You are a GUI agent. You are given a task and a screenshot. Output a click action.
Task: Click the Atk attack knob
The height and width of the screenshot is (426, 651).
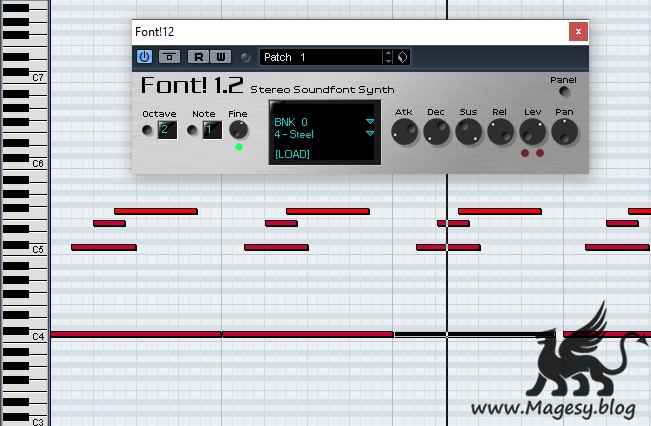click(x=404, y=131)
